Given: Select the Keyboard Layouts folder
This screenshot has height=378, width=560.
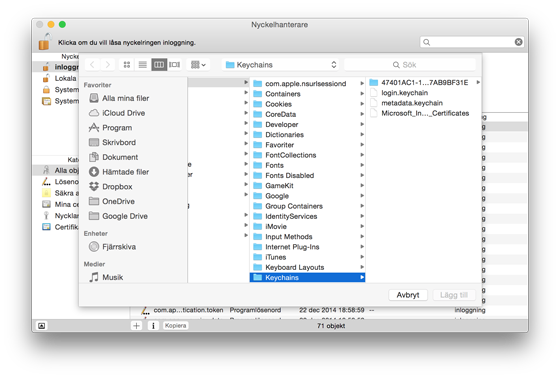Looking at the screenshot, I should click(x=308, y=267).
